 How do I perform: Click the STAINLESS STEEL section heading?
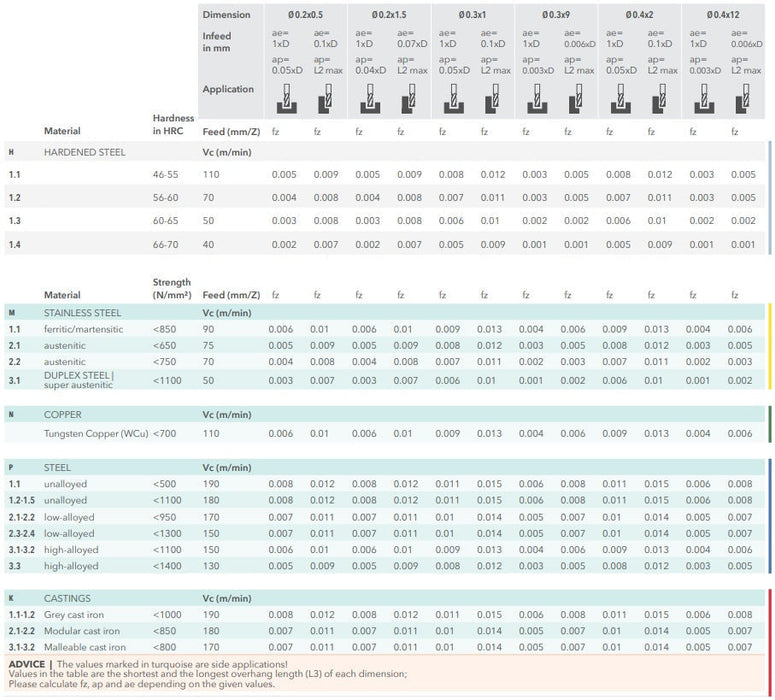click(x=82, y=313)
